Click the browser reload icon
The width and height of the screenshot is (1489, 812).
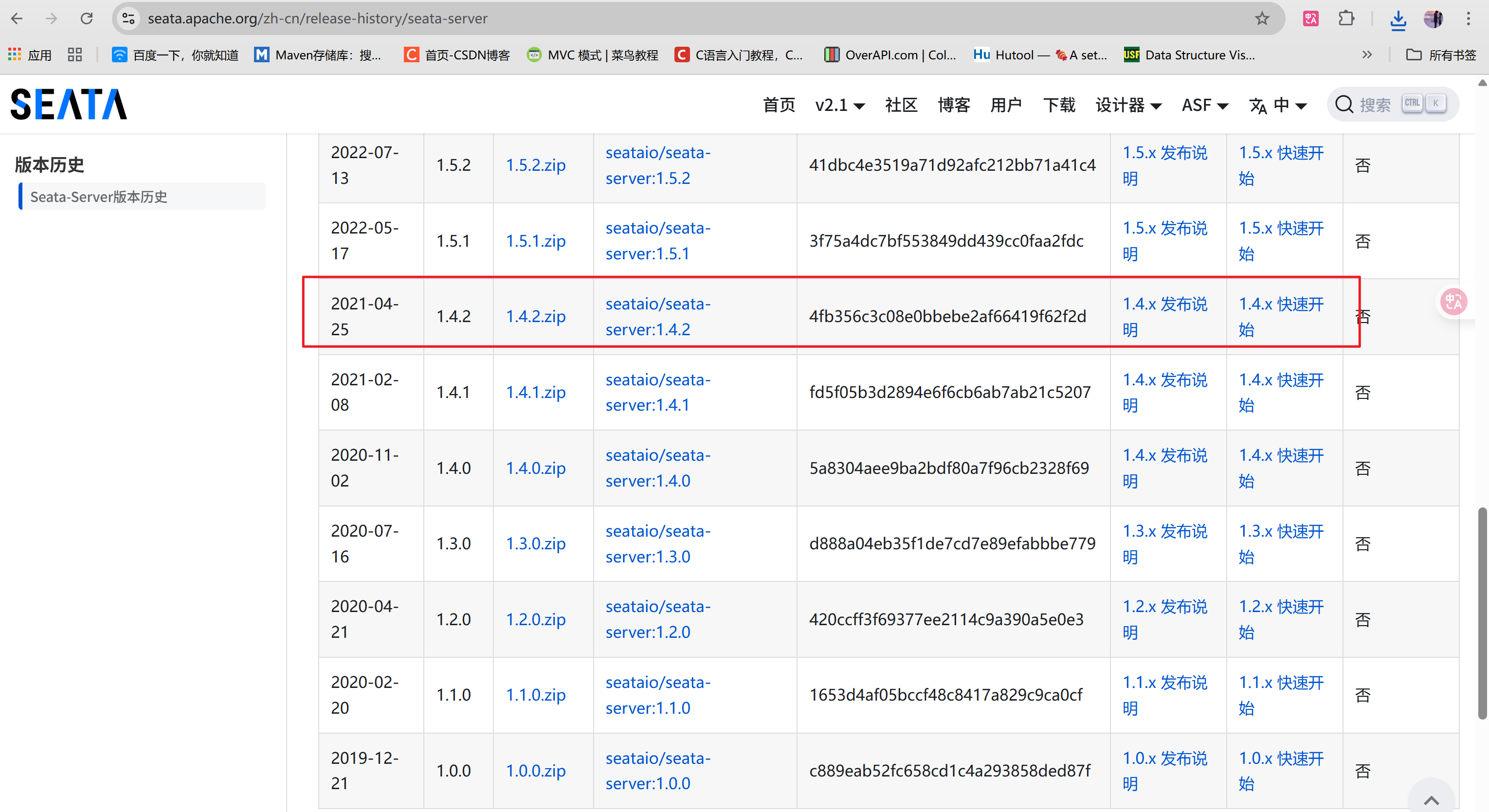[87, 18]
